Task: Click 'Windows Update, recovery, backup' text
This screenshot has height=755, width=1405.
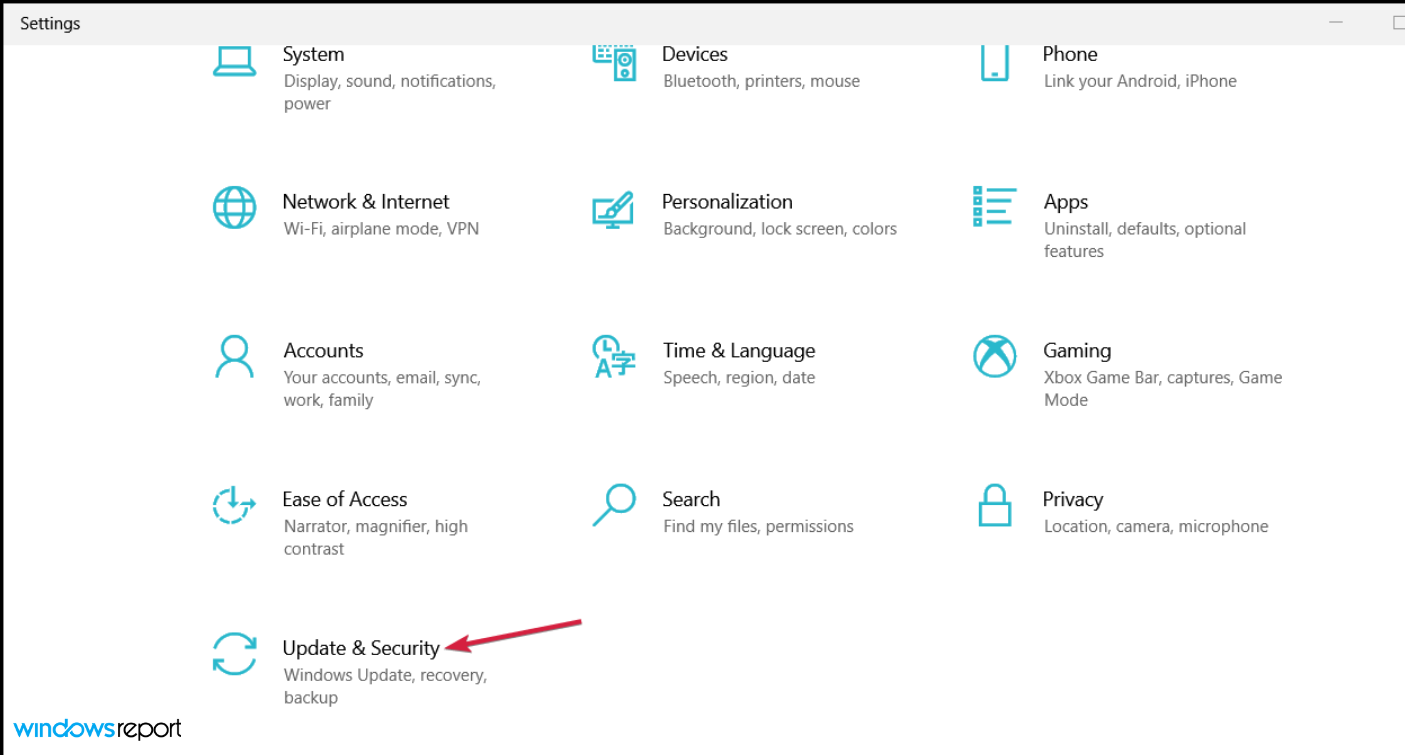Action: pos(385,686)
